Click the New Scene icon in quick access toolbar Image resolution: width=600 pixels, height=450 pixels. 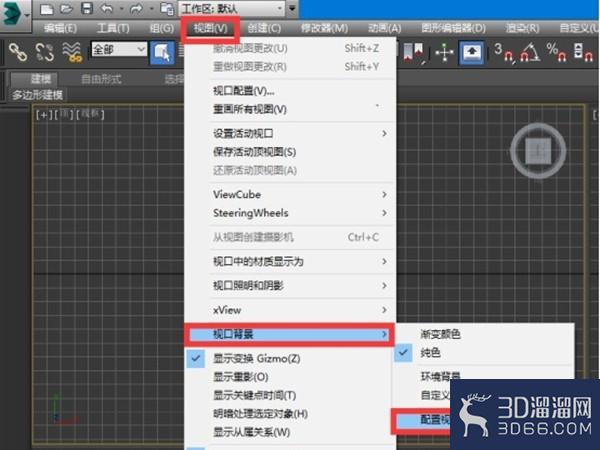(x=46, y=9)
